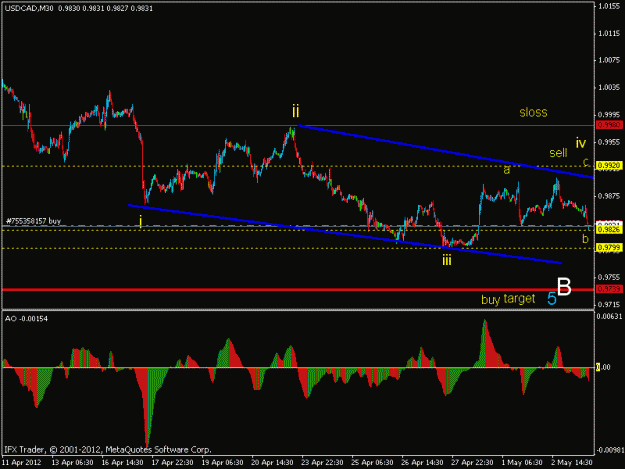Click the 0.9755 price axis label

point(609,277)
